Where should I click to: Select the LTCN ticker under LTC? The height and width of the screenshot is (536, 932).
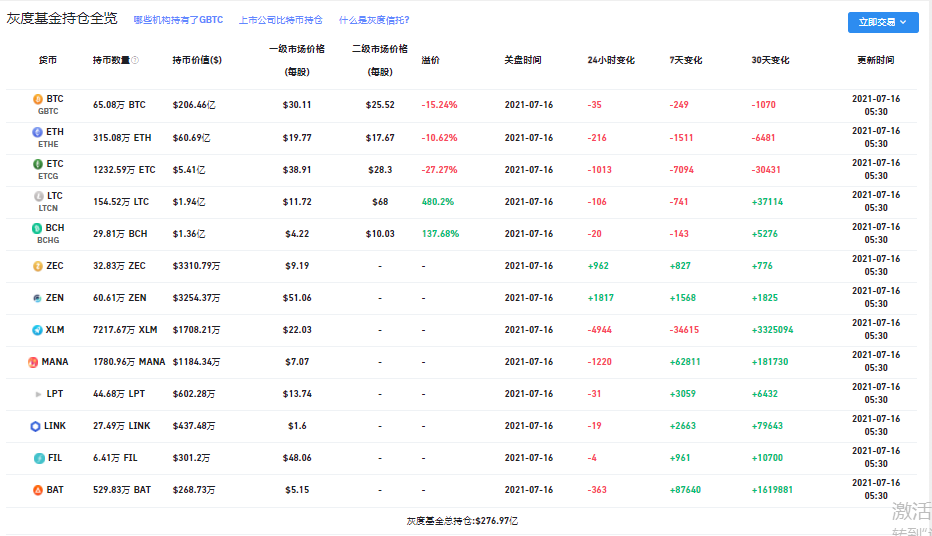(x=48, y=209)
